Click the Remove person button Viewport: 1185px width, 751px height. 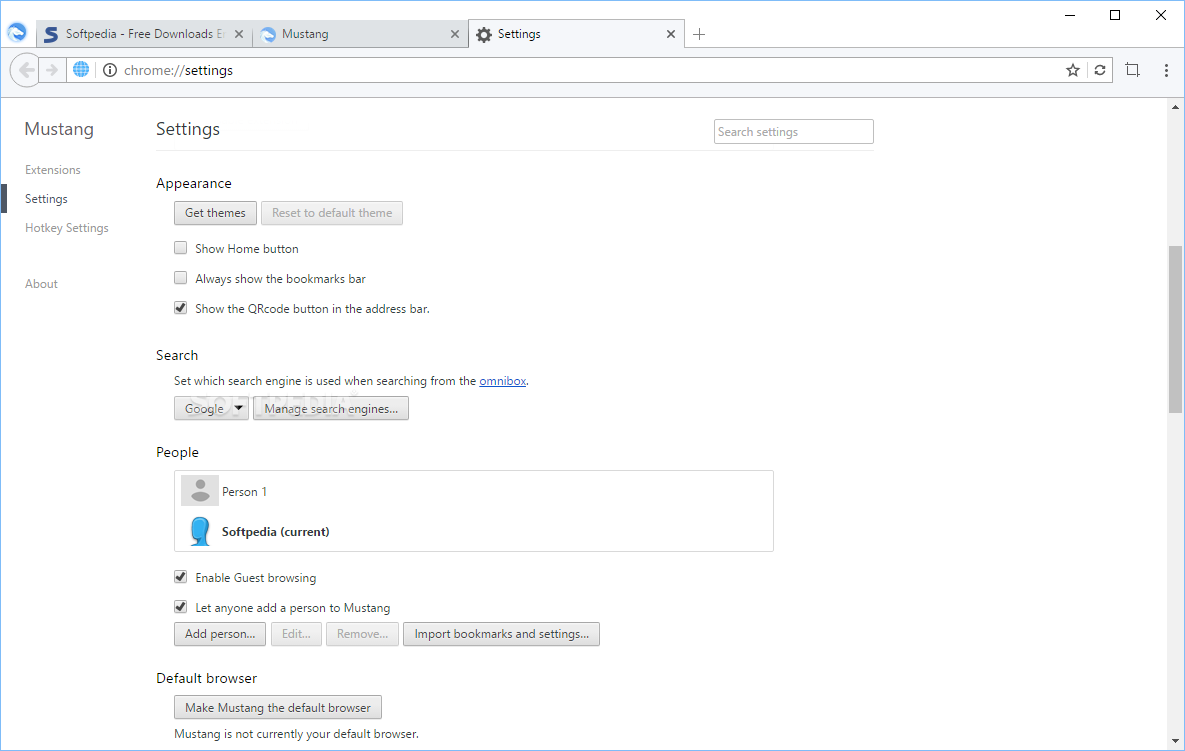click(362, 634)
